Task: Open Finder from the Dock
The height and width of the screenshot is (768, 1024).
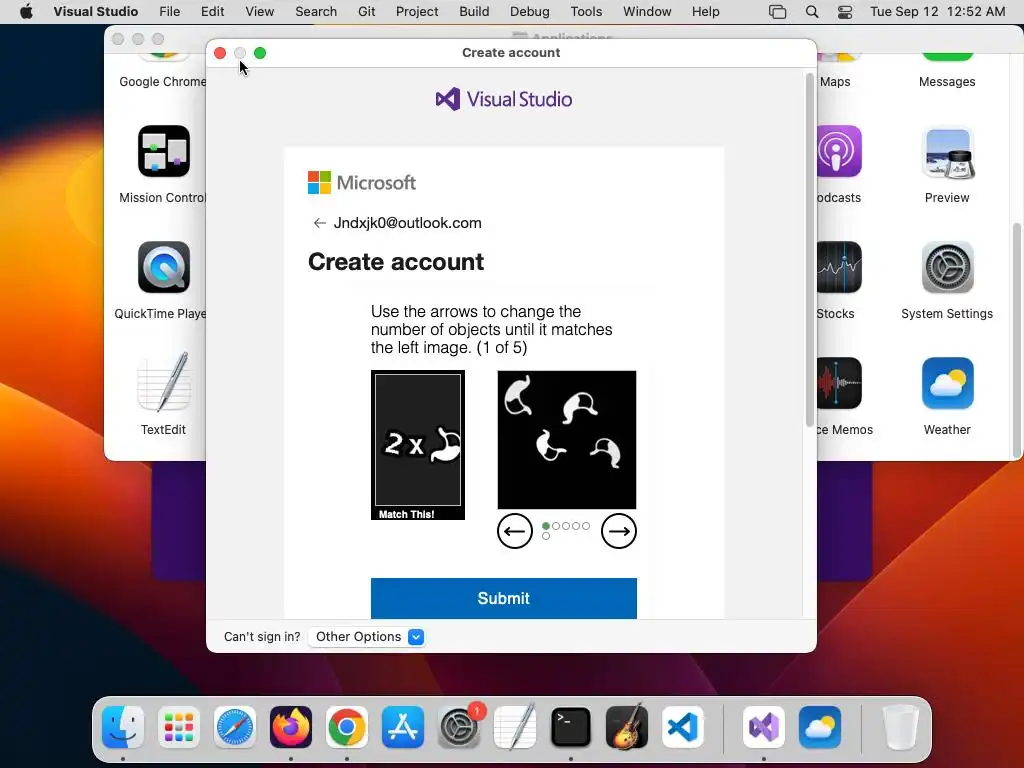Action: [x=123, y=727]
